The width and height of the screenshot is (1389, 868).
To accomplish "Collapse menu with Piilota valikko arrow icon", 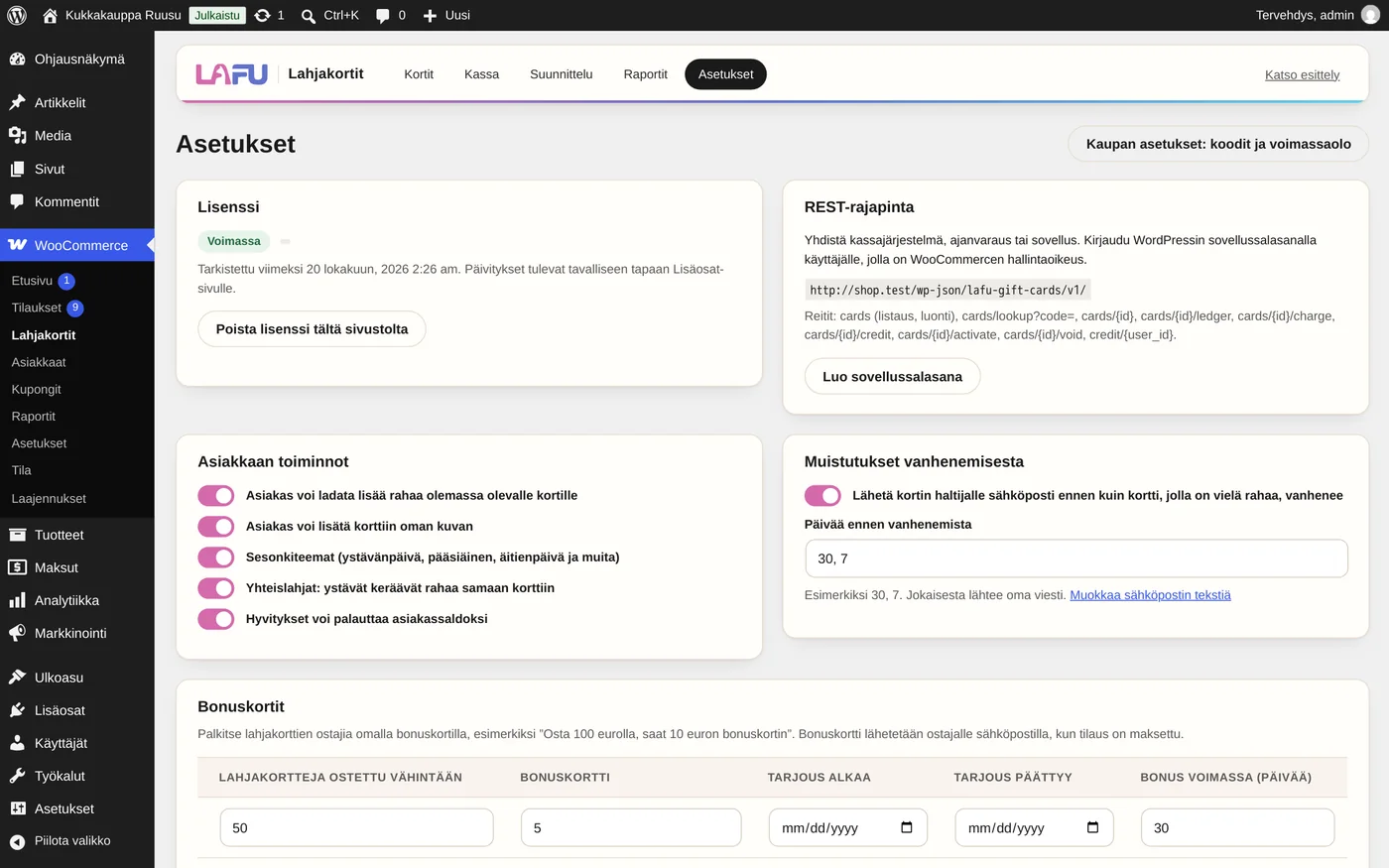I will click(17, 841).
